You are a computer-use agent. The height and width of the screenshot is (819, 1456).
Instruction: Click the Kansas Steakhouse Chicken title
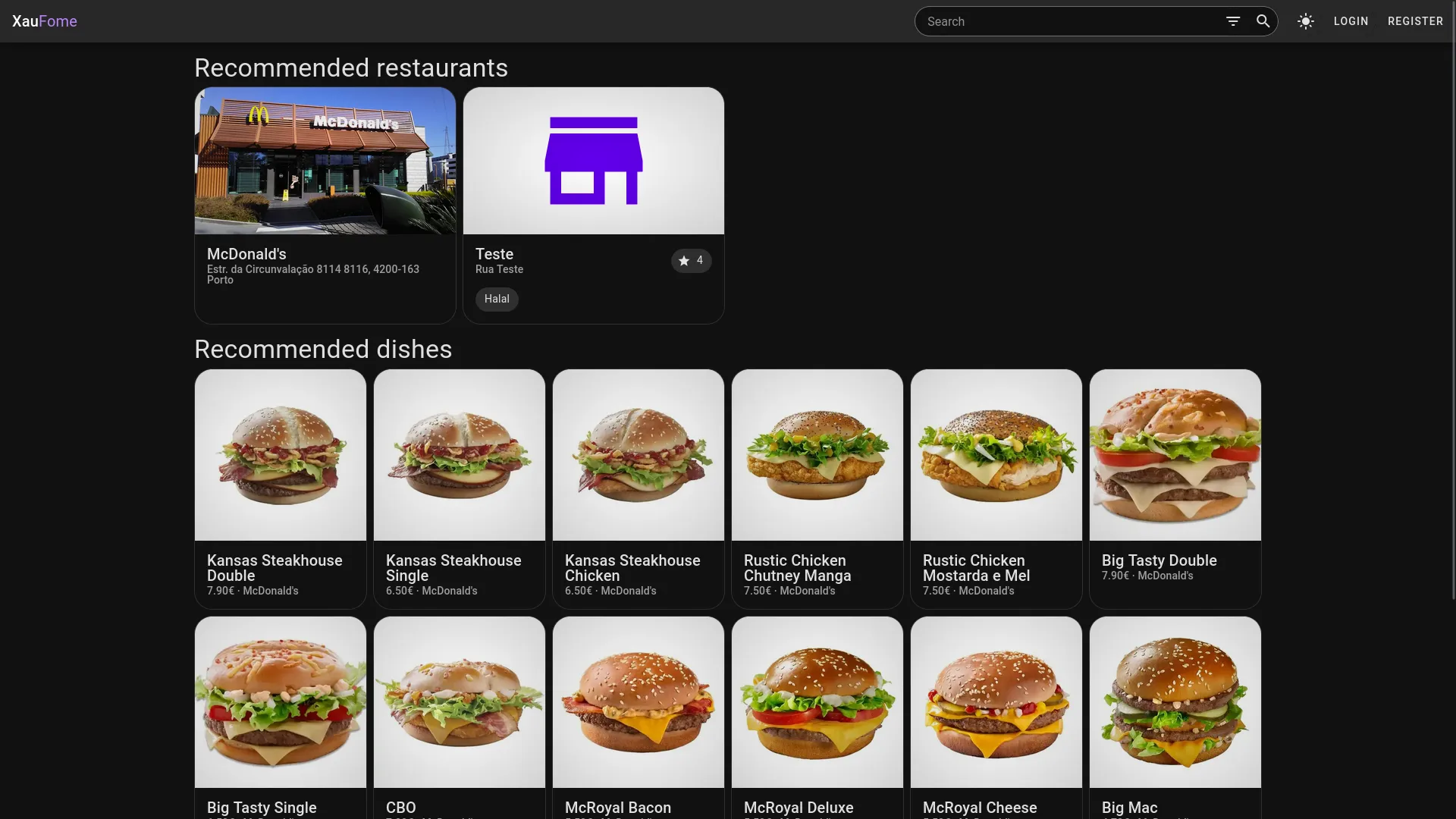632,568
